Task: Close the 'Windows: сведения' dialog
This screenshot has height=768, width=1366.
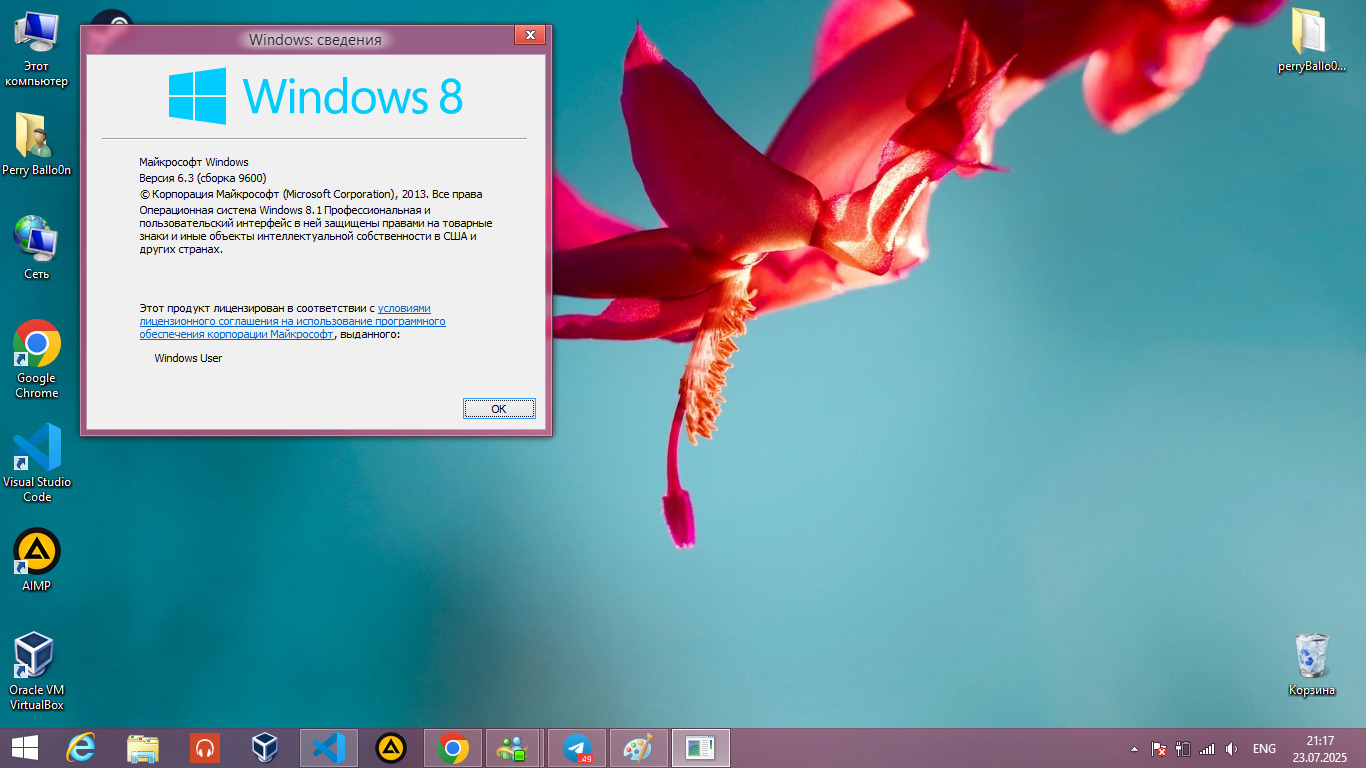Action: [529, 36]
